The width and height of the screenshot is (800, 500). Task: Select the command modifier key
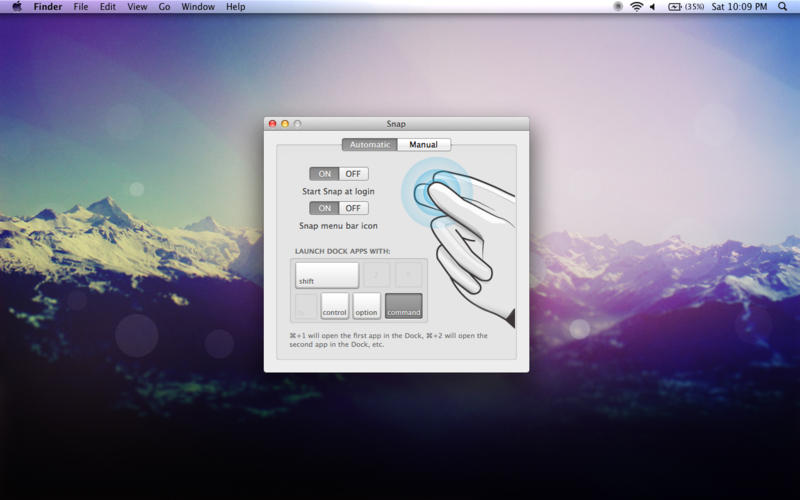(404, 306)
